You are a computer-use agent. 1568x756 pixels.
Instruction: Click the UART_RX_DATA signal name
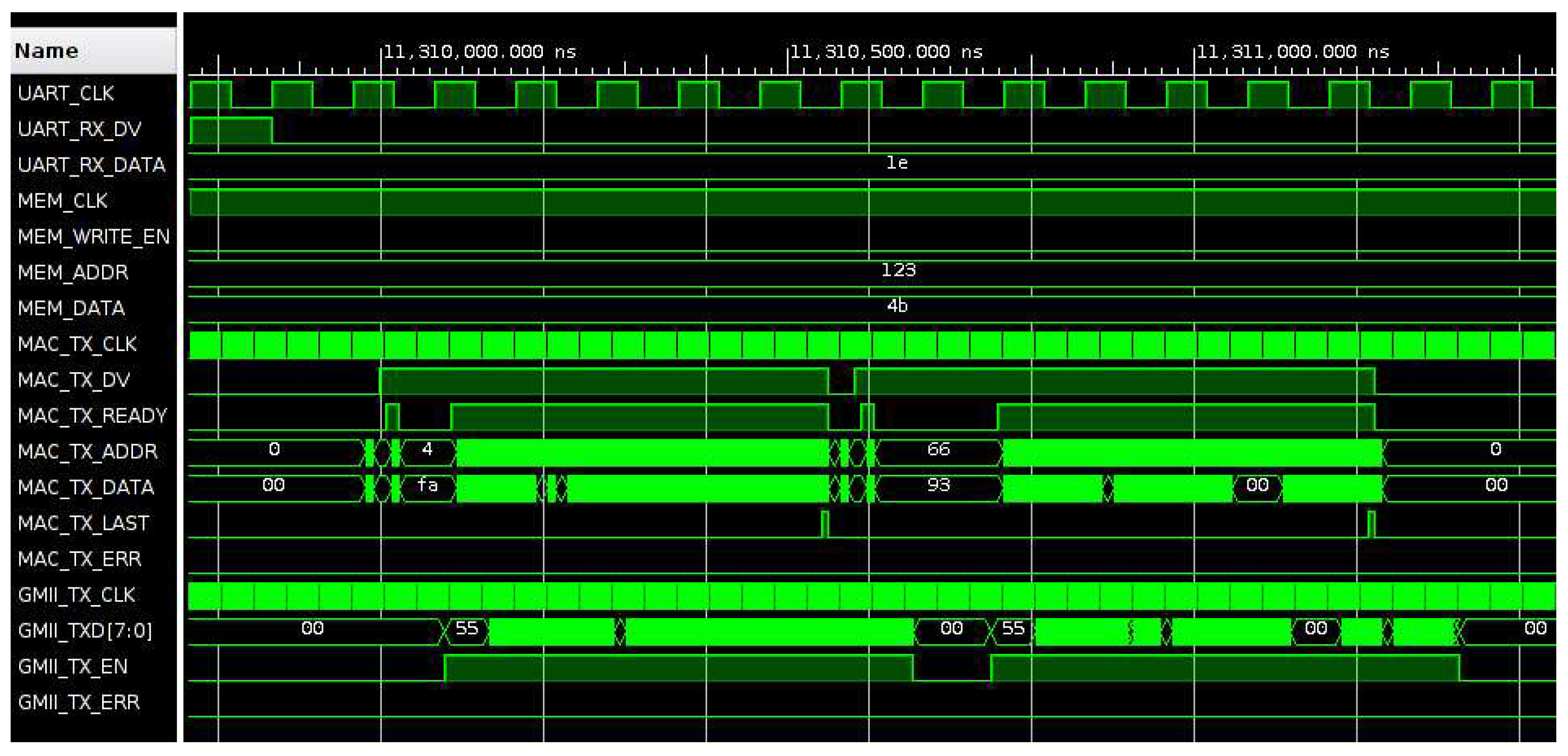(91, 165)
